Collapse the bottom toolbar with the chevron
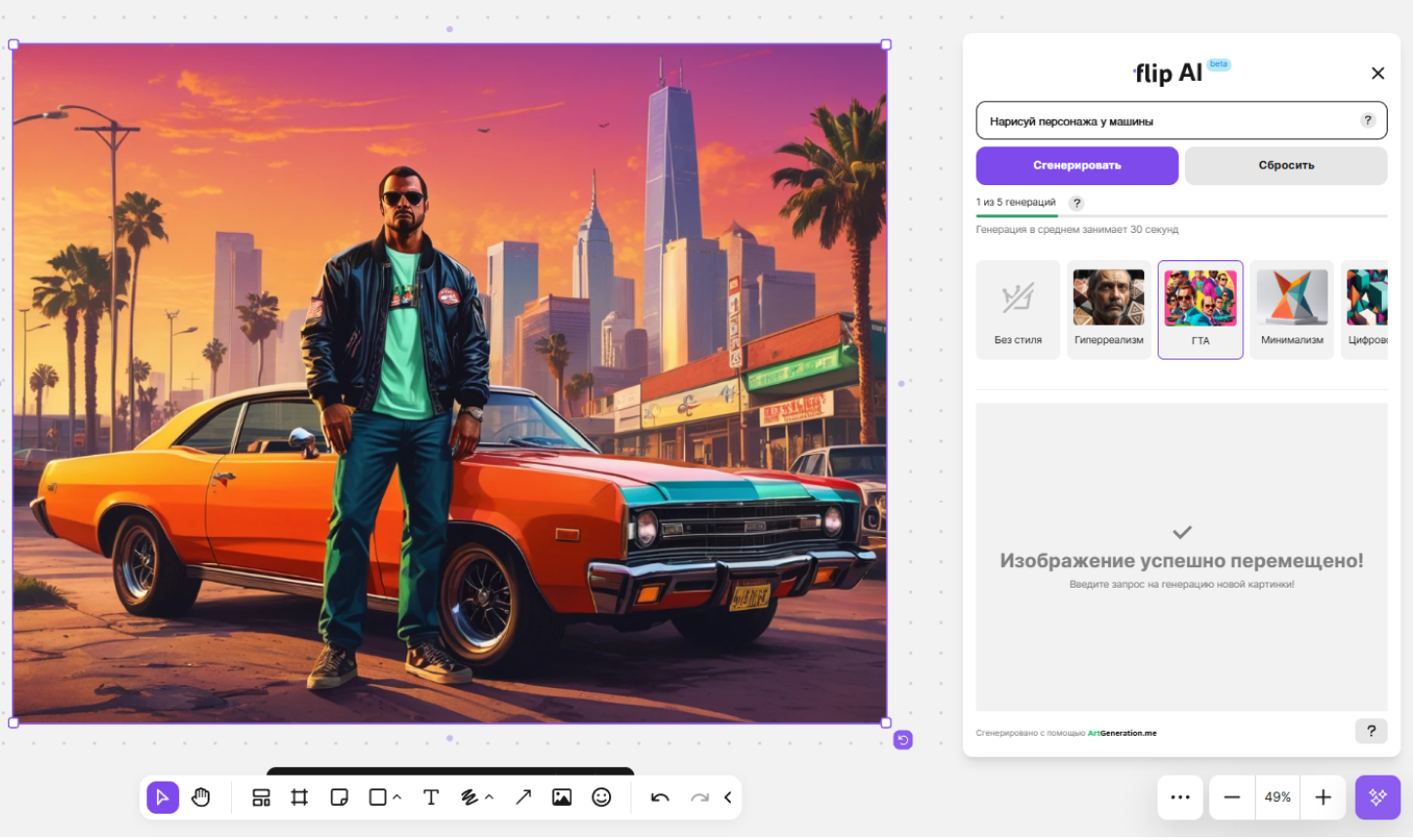Screen dimensions: 1413x840 tap(728, 797)
